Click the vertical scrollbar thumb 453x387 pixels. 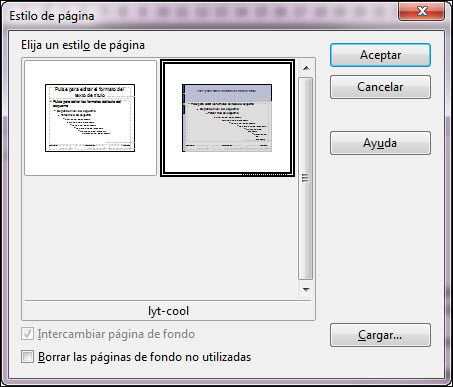[305, 178]
